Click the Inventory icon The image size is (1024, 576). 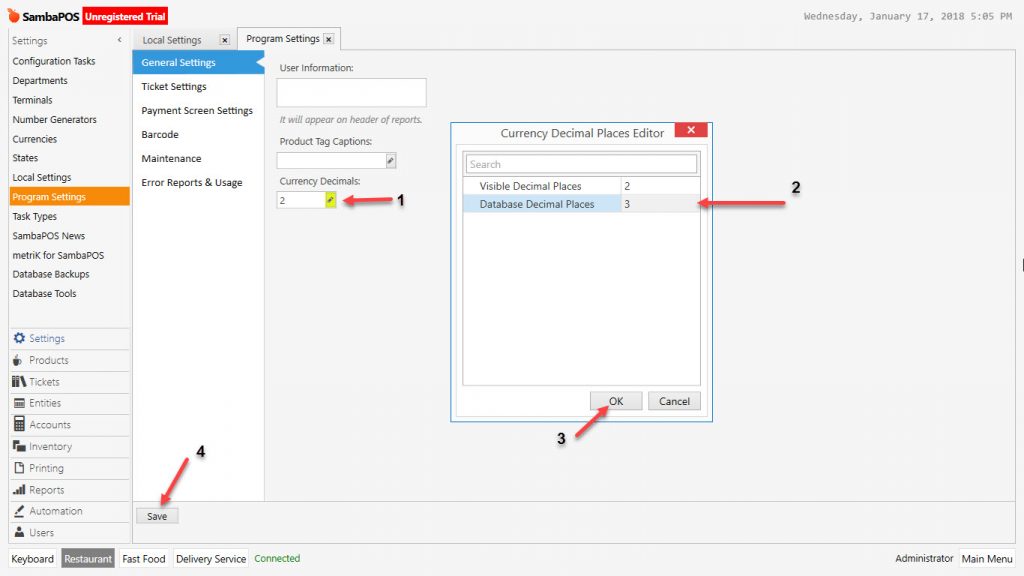(x=19, y=446)
